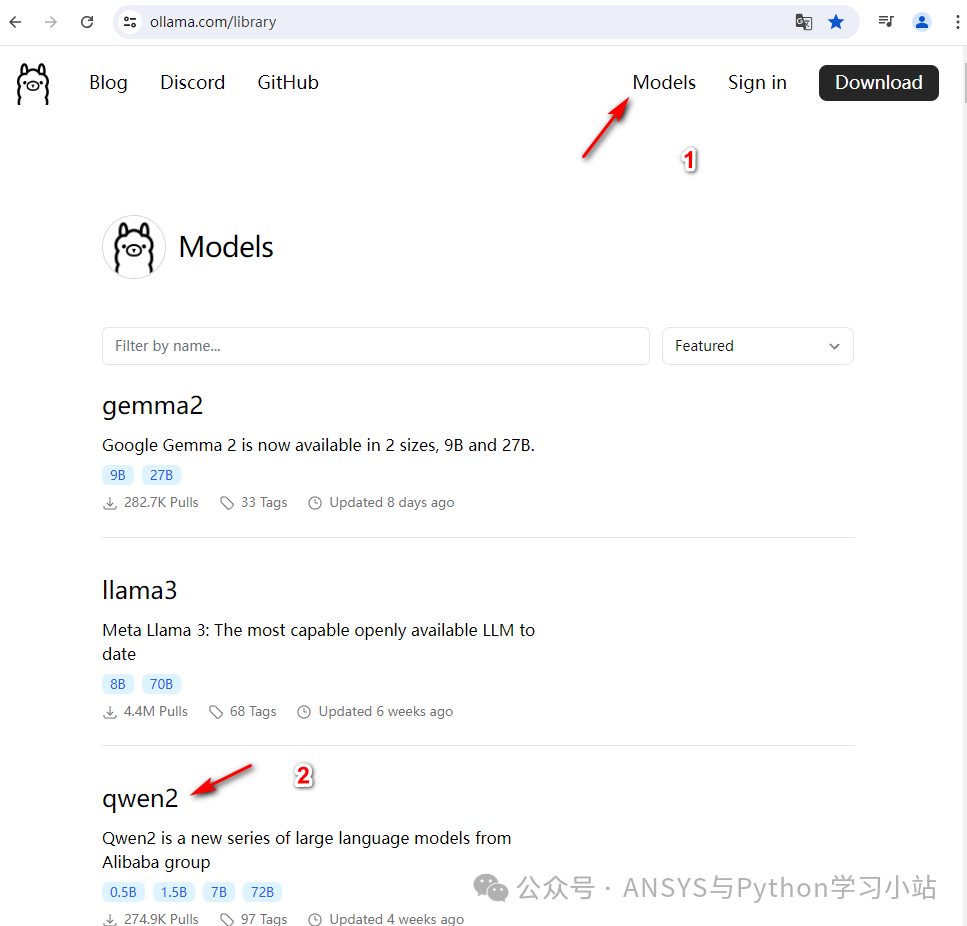Click the large llama avatar beside Models

pos(134,247)
